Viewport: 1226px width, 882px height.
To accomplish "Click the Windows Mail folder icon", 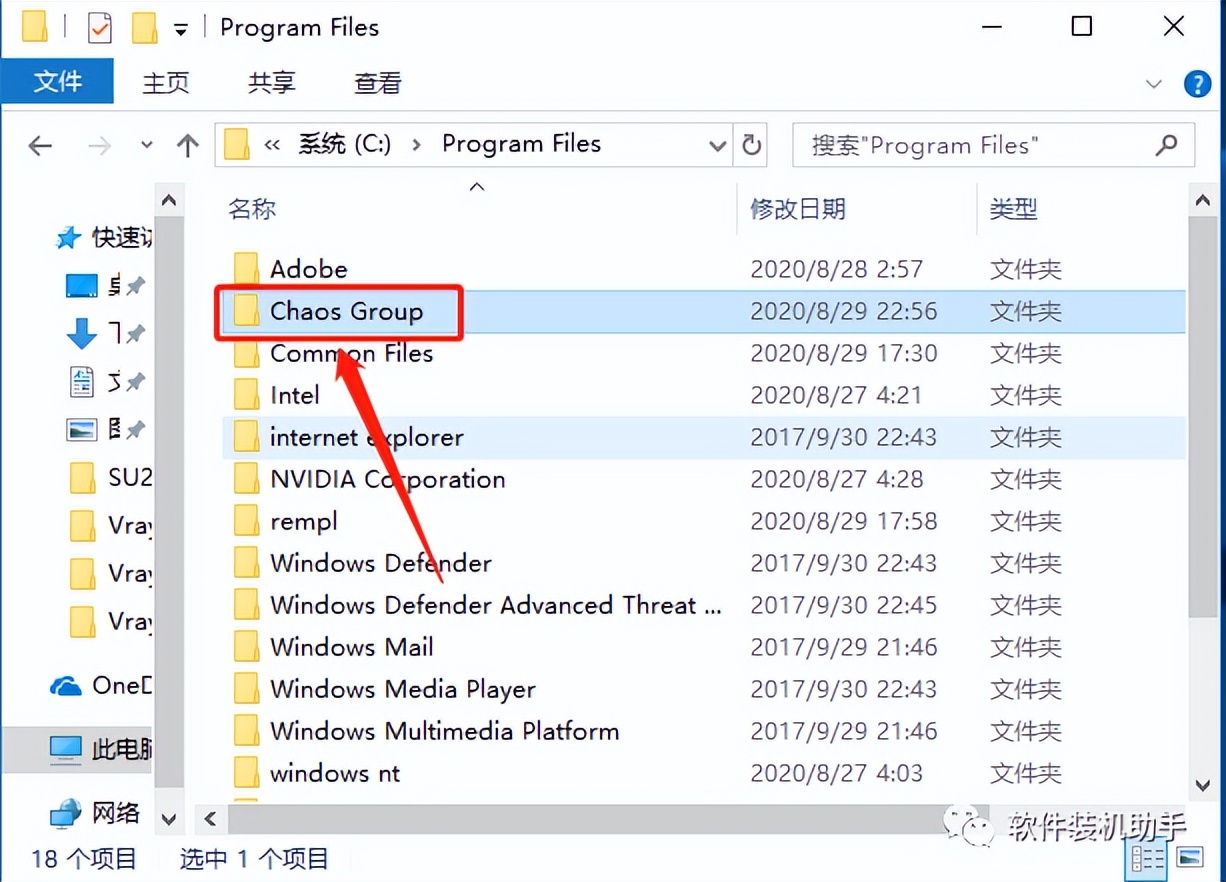I will (246, 647).
